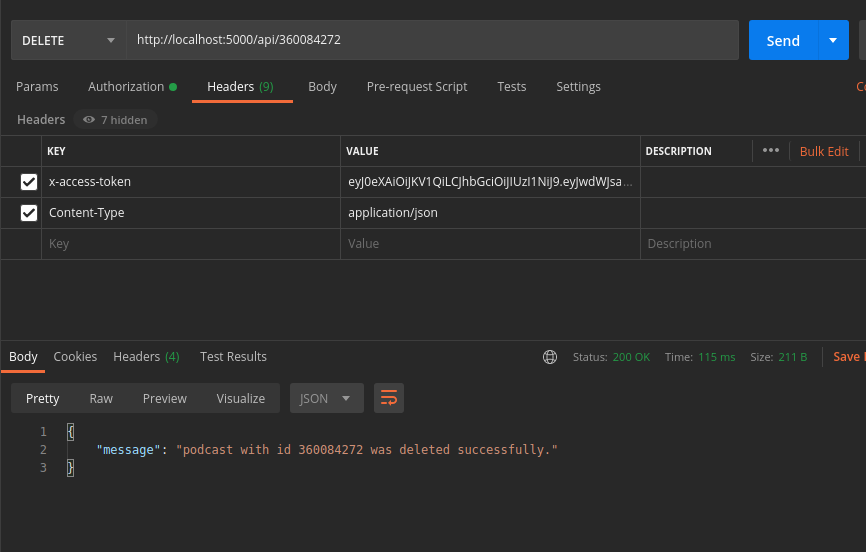Screen dimensions: 866x552
Task: Select the application/json value cell
Action: (490, 213)
